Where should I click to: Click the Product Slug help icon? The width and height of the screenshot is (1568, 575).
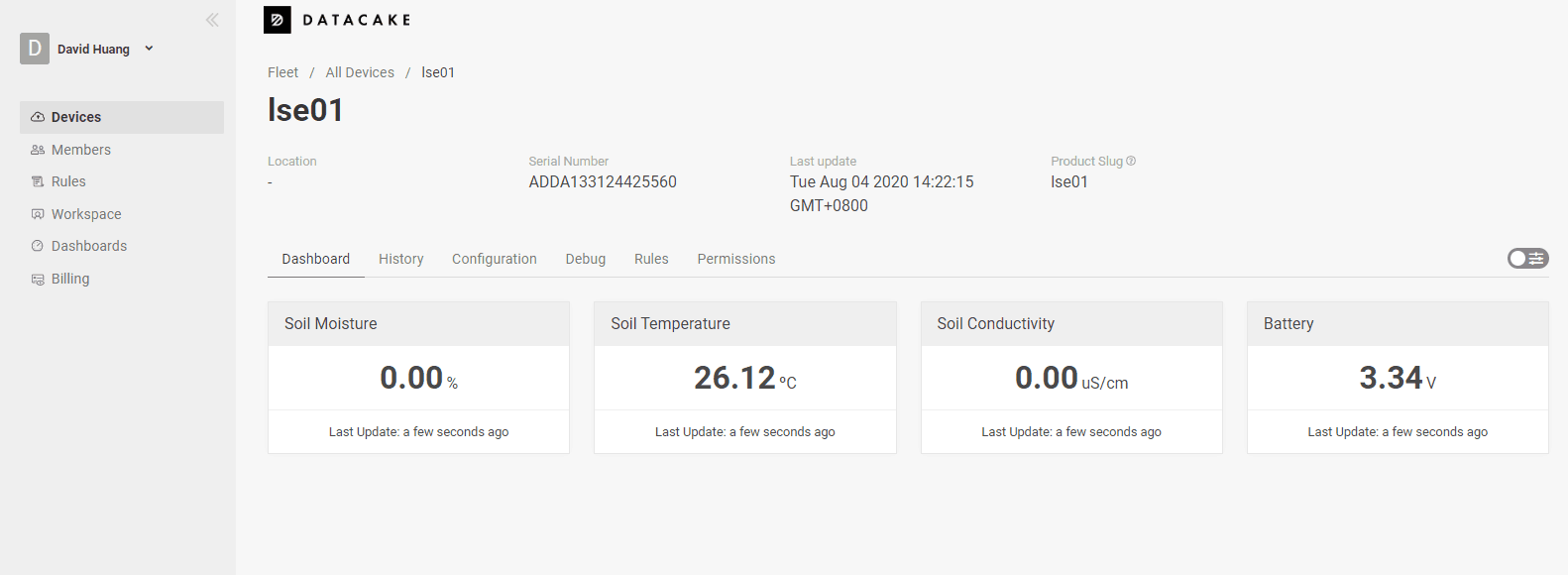tap(1131, 161)
